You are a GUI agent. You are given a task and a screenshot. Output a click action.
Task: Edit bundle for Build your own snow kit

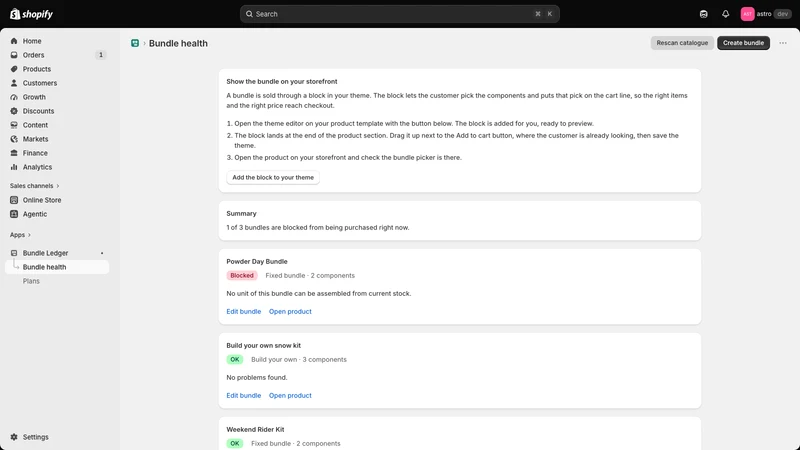[243, 395]
